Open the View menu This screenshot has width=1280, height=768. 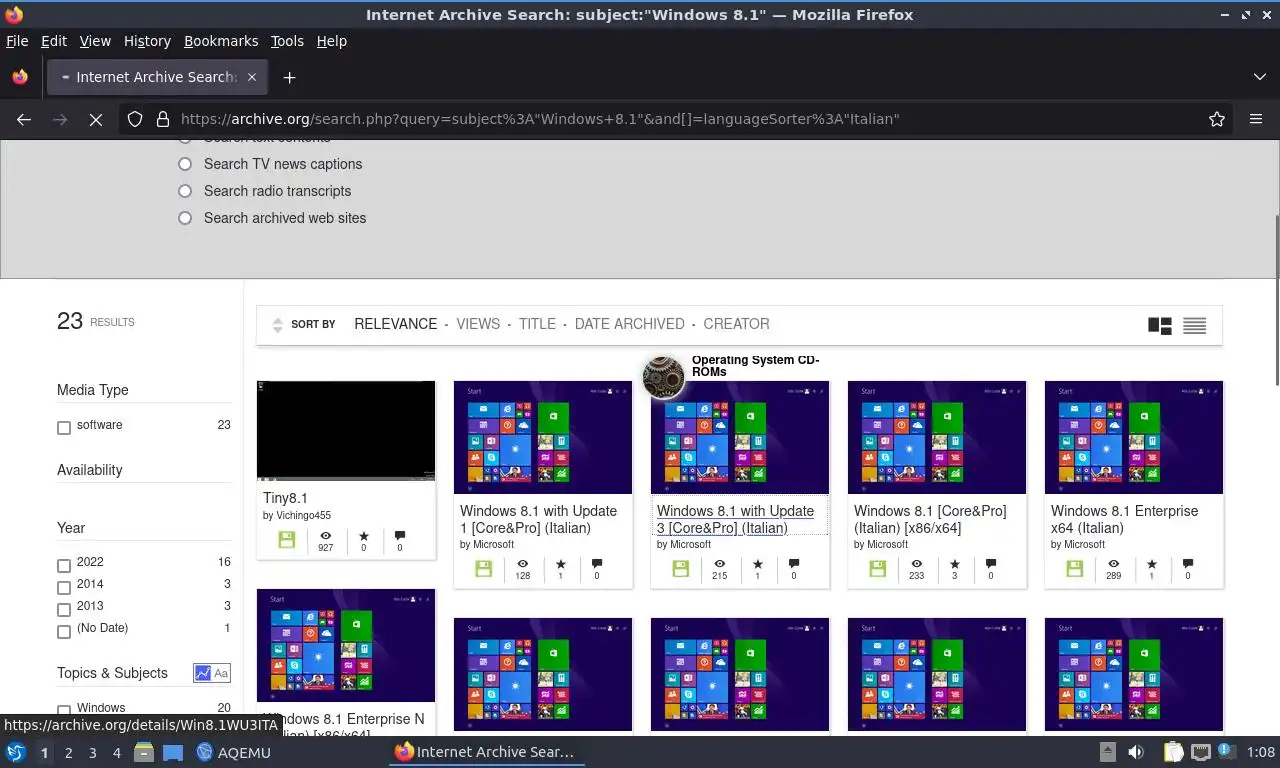tap(95, 41)
